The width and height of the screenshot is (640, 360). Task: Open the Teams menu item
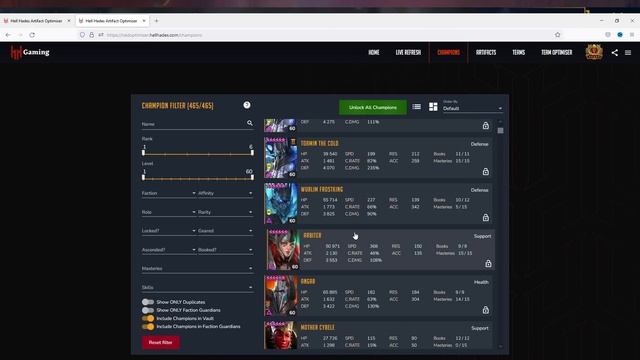[x=518, y=53]
